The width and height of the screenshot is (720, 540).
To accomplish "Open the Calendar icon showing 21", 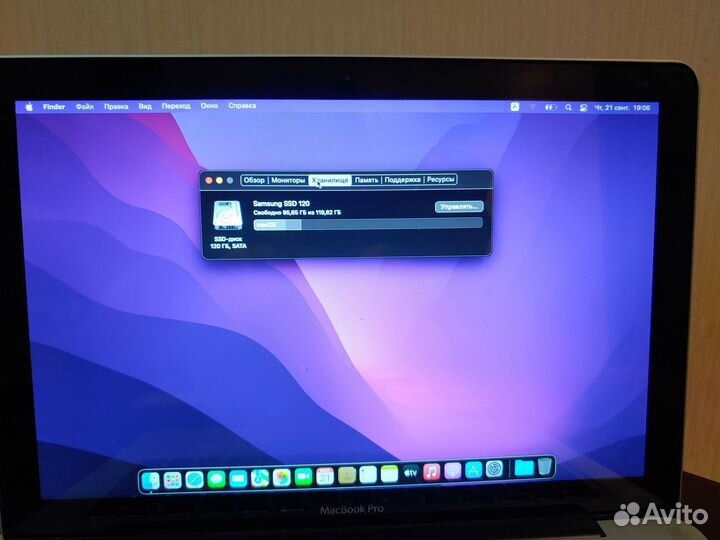I will pyautogui.click(x=325, y=477).
